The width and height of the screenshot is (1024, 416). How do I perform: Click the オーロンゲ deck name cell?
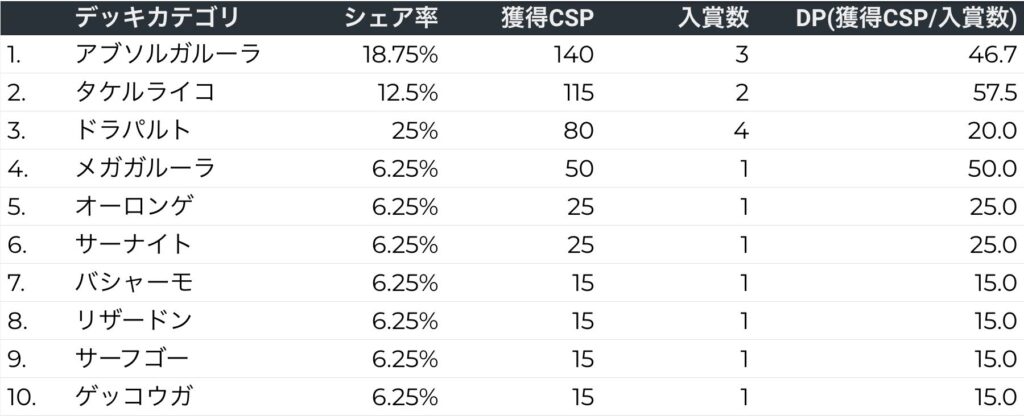(x=134, y=206)
